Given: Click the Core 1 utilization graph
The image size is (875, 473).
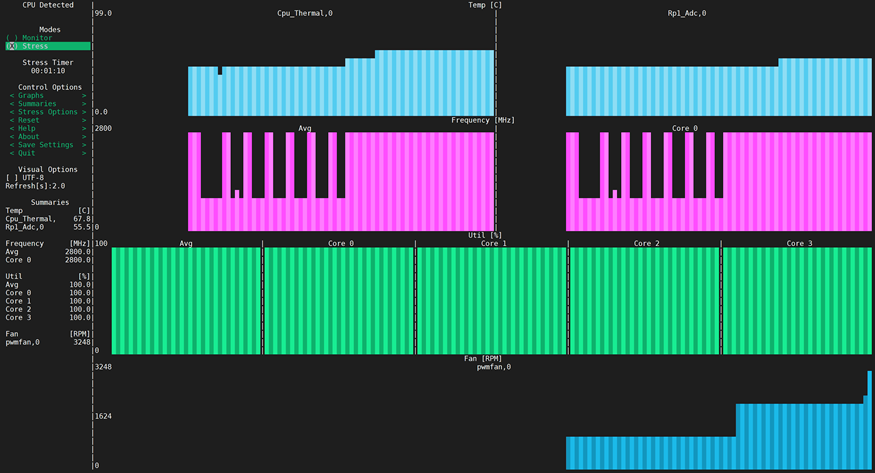Looking at the screenshot, I should coord(491,300).
